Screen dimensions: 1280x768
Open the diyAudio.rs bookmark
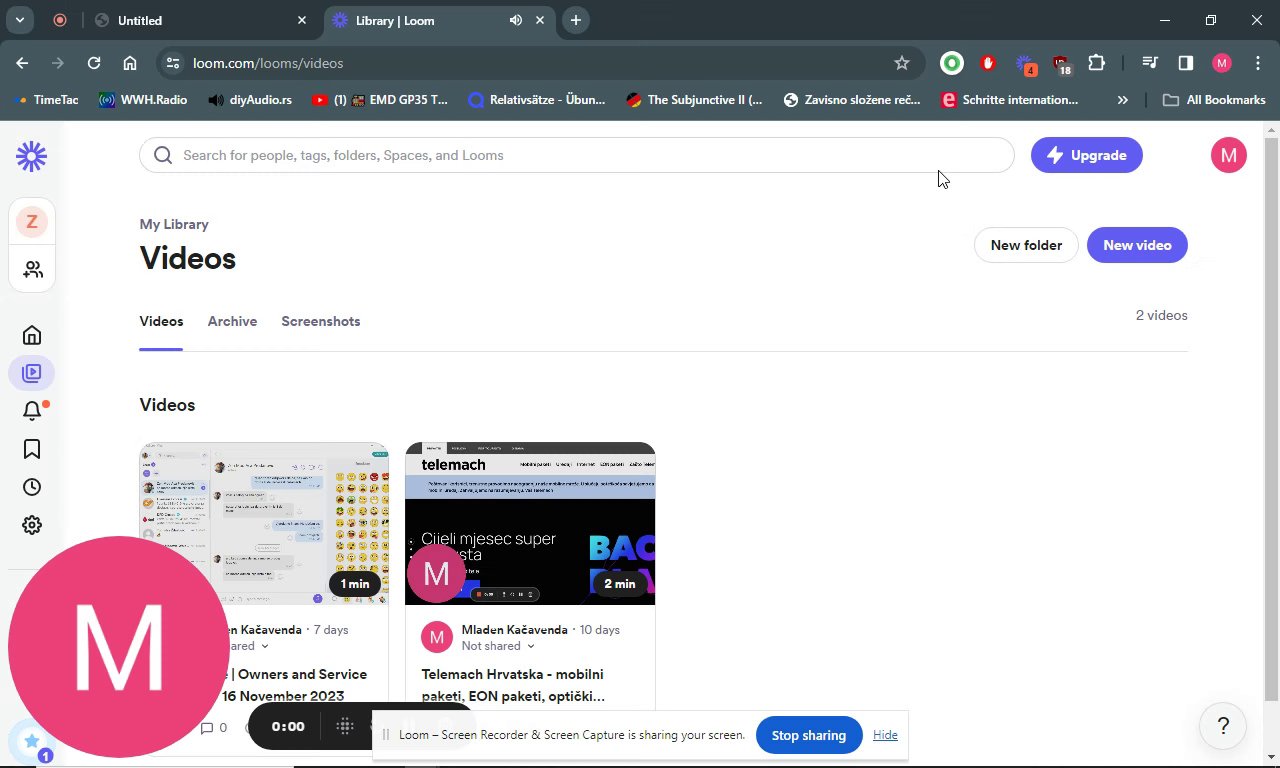tap(250, 100)
